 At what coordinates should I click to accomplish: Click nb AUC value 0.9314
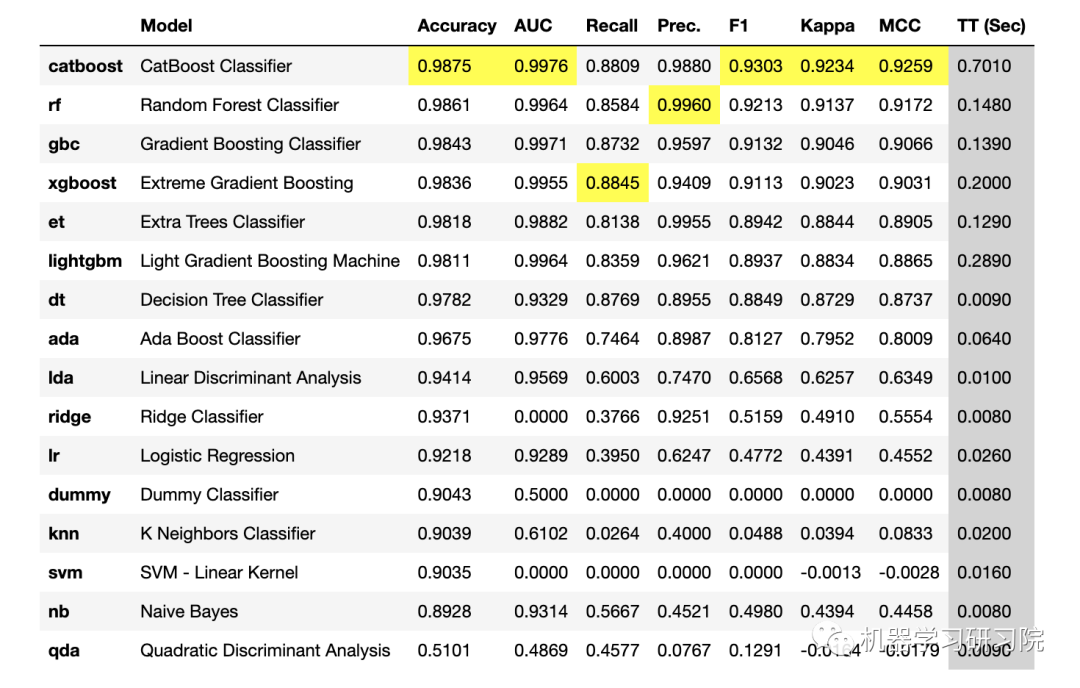coord(541,612)
